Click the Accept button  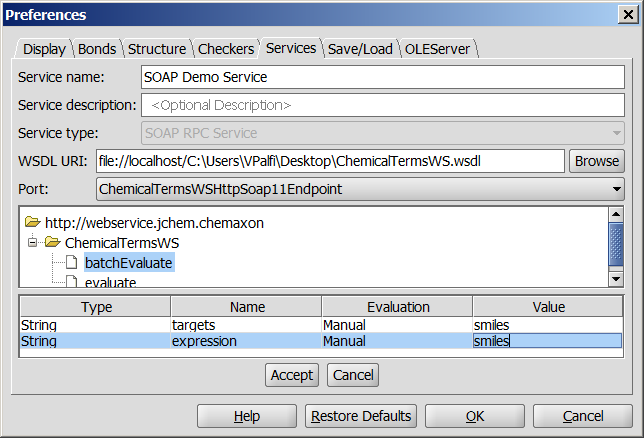(x=292, y=375)
